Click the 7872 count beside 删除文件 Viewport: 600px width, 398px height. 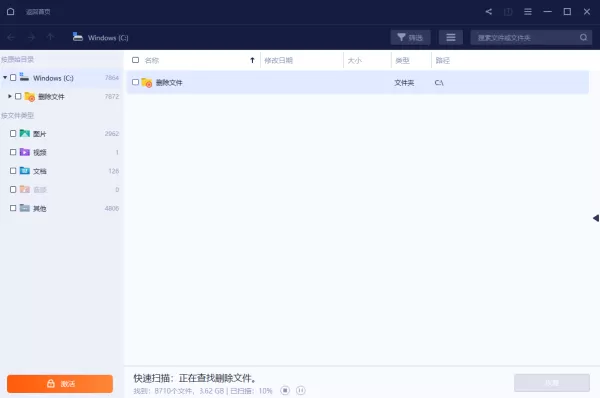click(x=112, y=96)
